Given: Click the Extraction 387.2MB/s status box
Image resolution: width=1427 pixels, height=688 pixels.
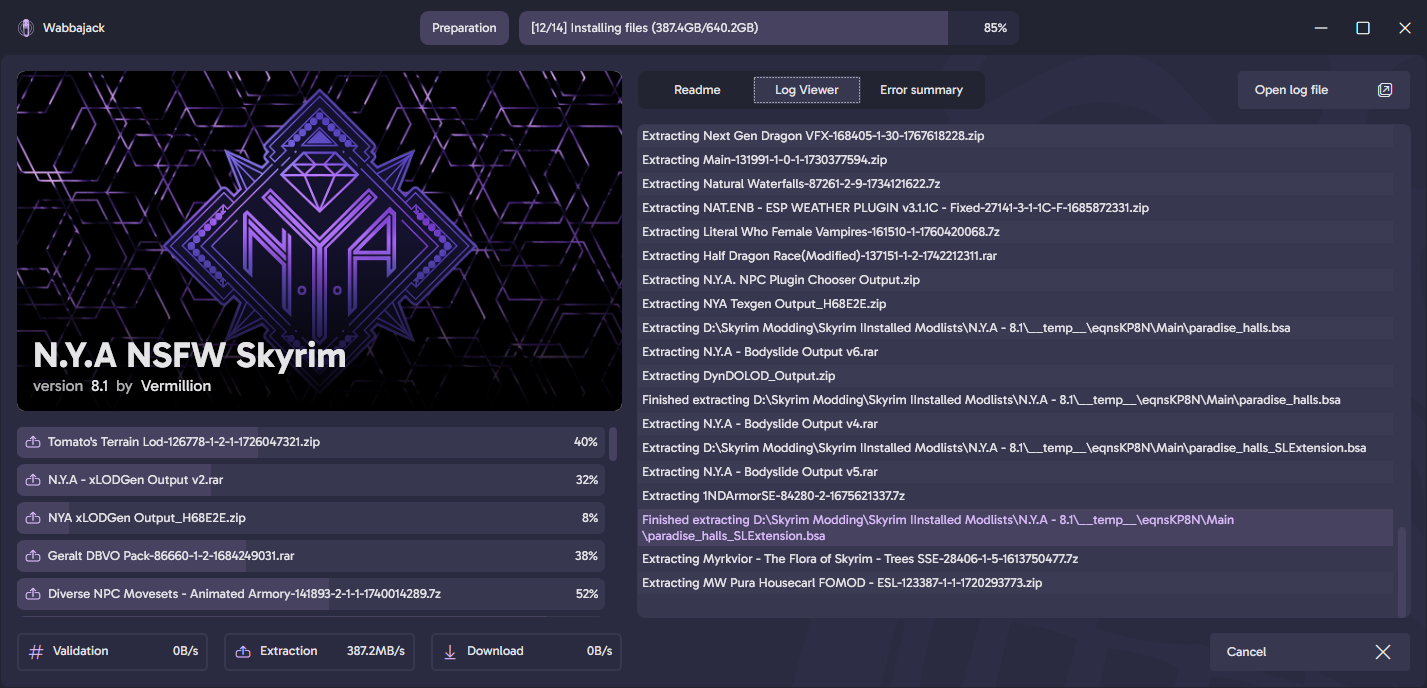Looking at the screenshot, I should pos(321,651).
